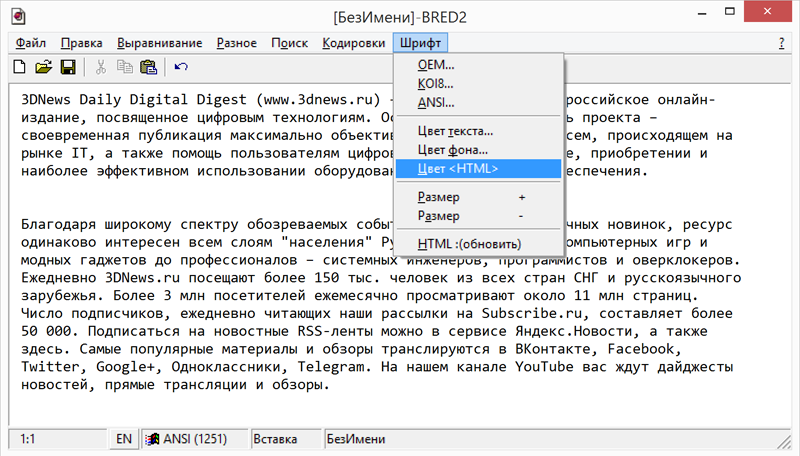The width and height of the screenshot is (800, 456).
Task: Click the word Telegram in the text
Action: point(331,367)
